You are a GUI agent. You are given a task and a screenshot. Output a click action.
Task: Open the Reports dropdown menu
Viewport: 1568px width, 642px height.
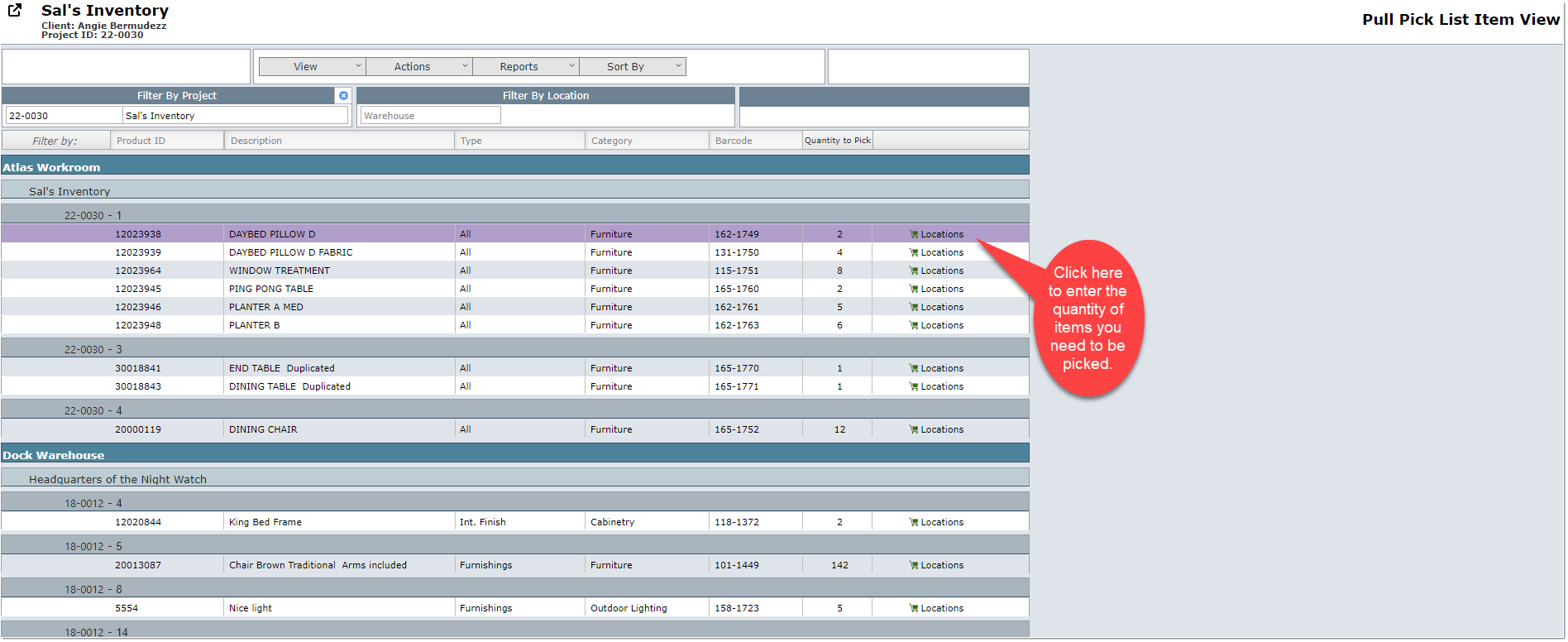[526, 67]
